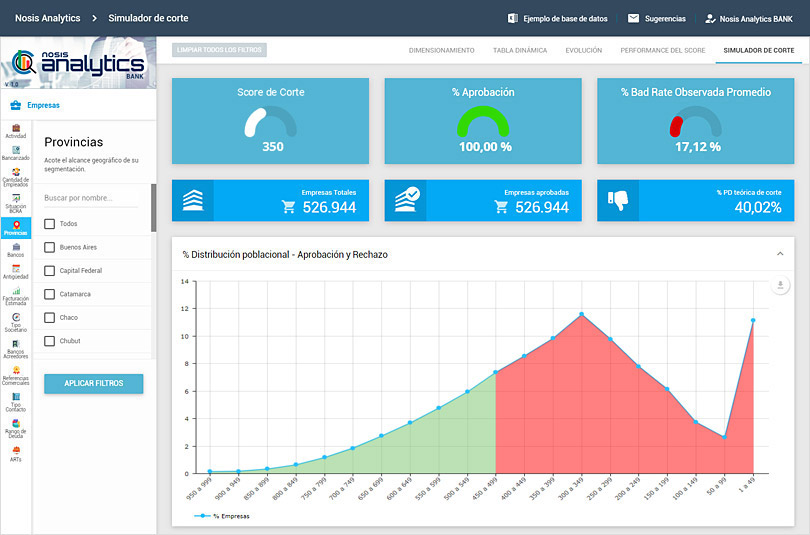Collapse the Distribución poblacional panel
Screen dimensions: 810x535
[780, 254]
